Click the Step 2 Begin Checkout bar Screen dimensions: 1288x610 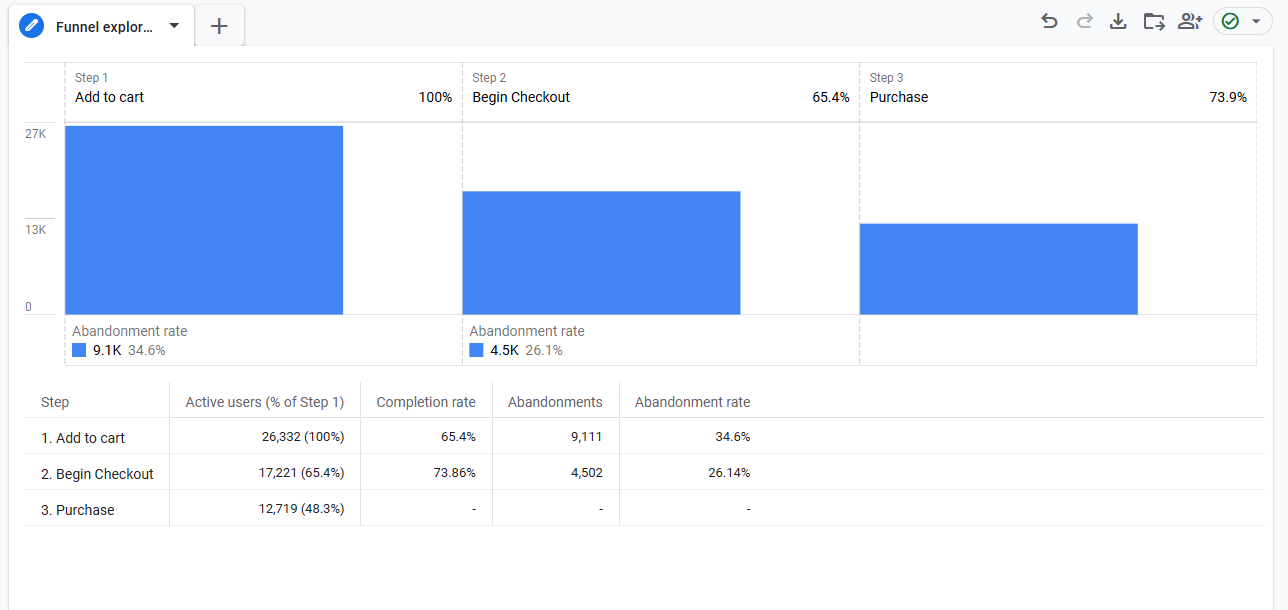click(601, 253)
